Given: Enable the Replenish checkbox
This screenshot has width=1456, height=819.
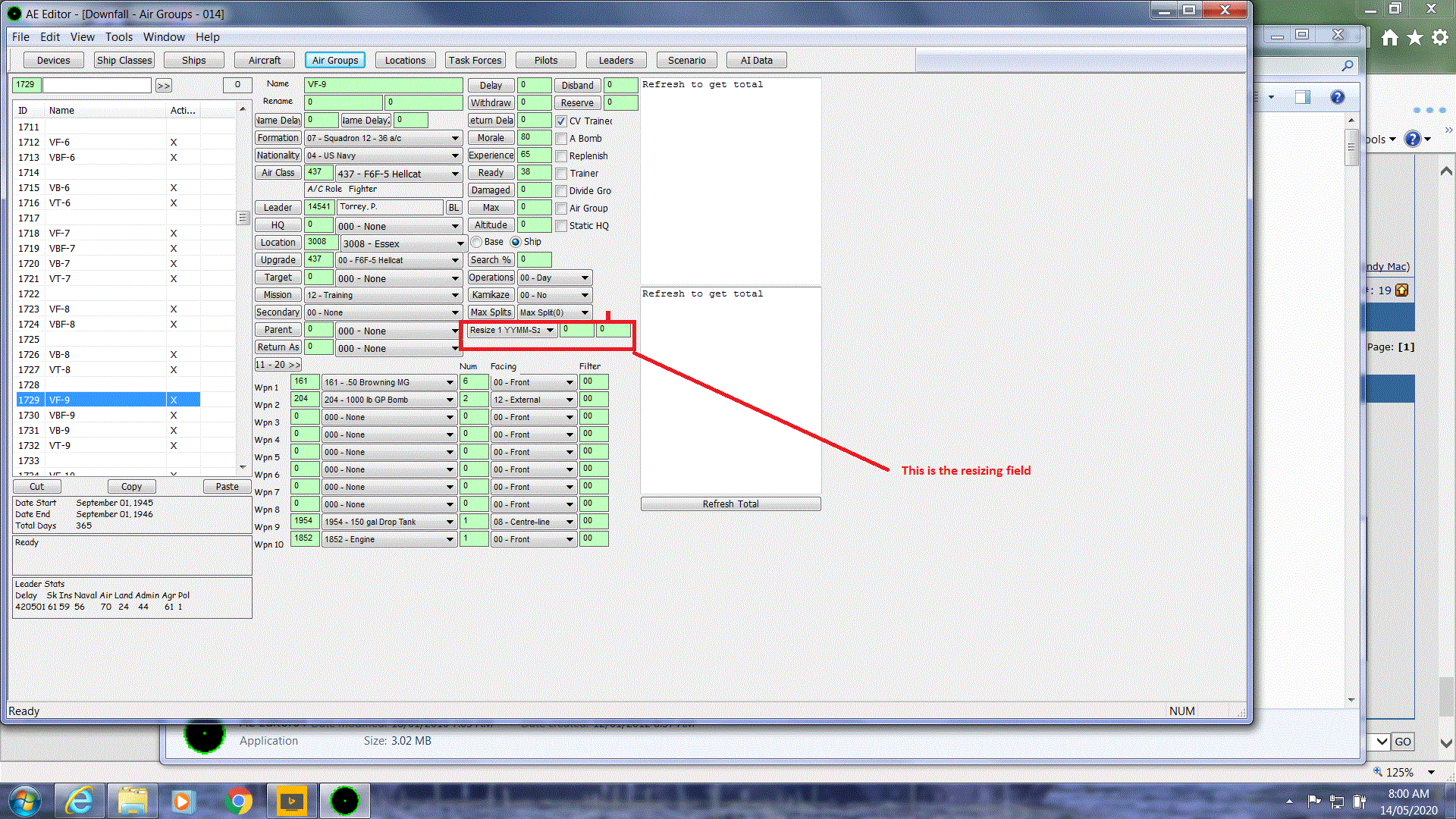Looking at the screenshot, I should 561,156.
